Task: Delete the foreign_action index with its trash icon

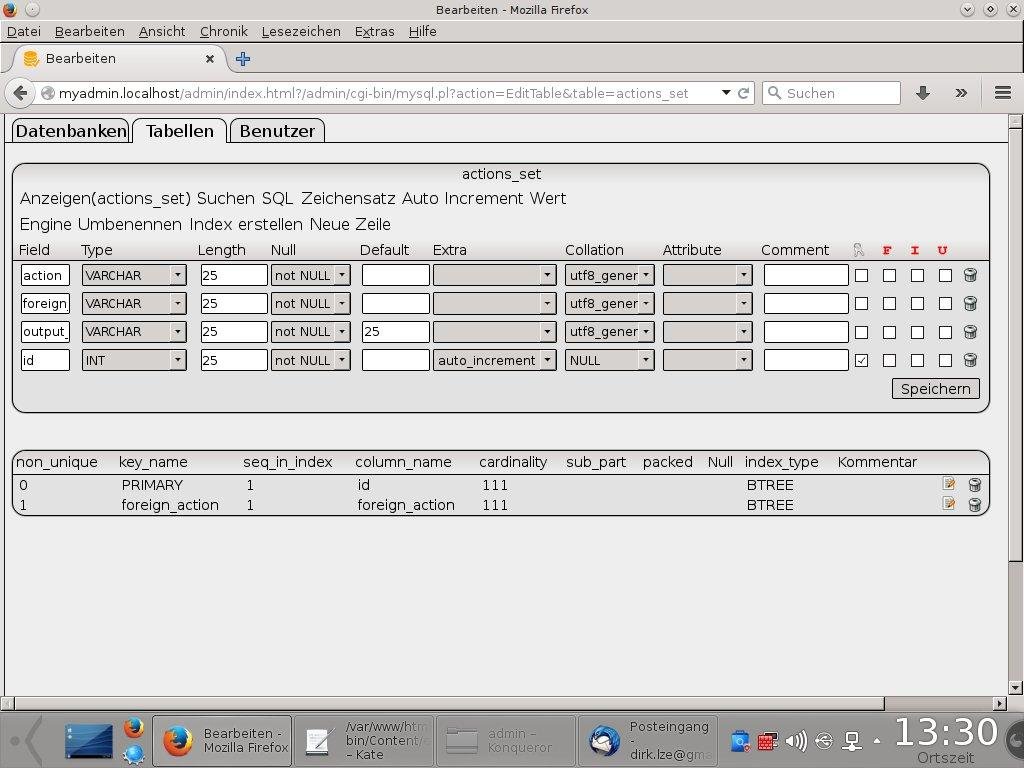Action: click(974, 504)
